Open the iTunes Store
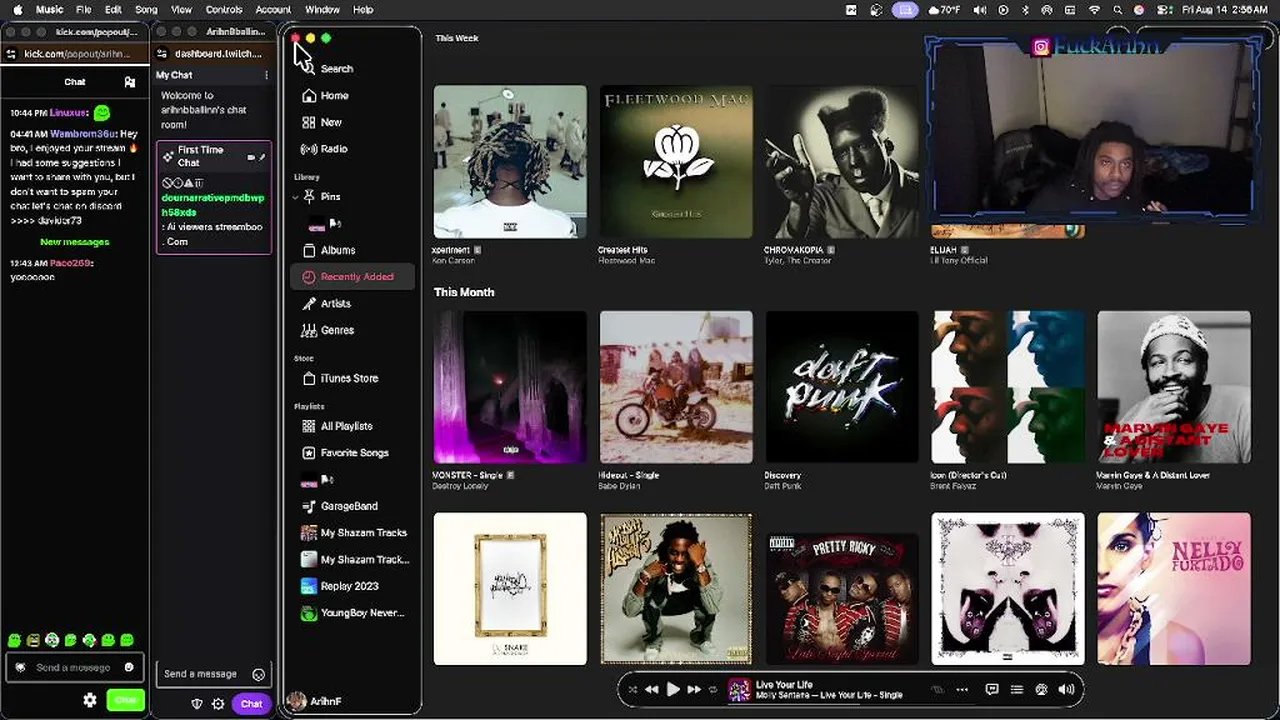 pos(353,378)
